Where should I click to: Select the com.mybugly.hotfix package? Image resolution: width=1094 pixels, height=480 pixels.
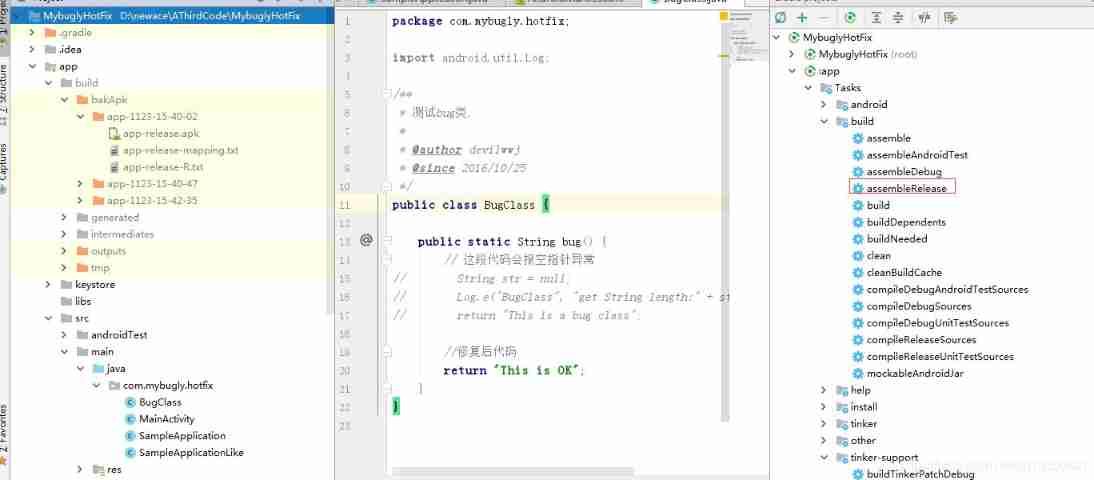(167, 385)
